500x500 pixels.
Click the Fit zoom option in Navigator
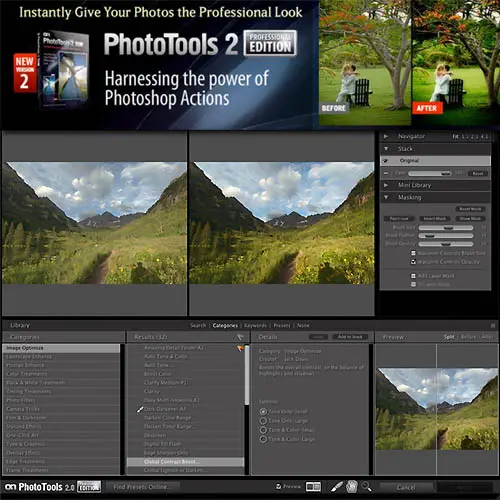click(x=455, y=136)
